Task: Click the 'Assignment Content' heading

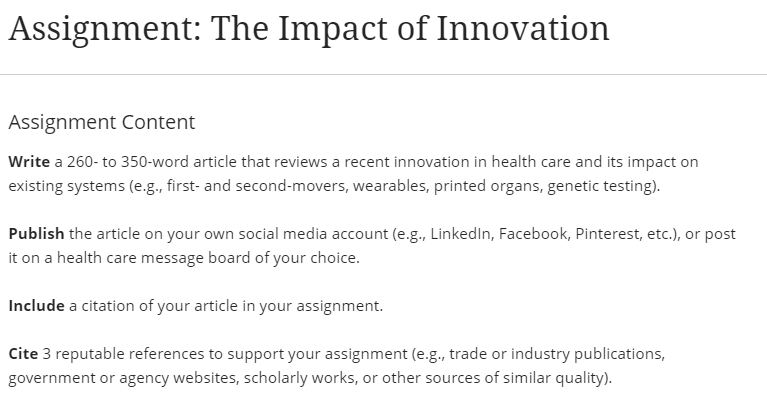Action: [x=102, y=122]
